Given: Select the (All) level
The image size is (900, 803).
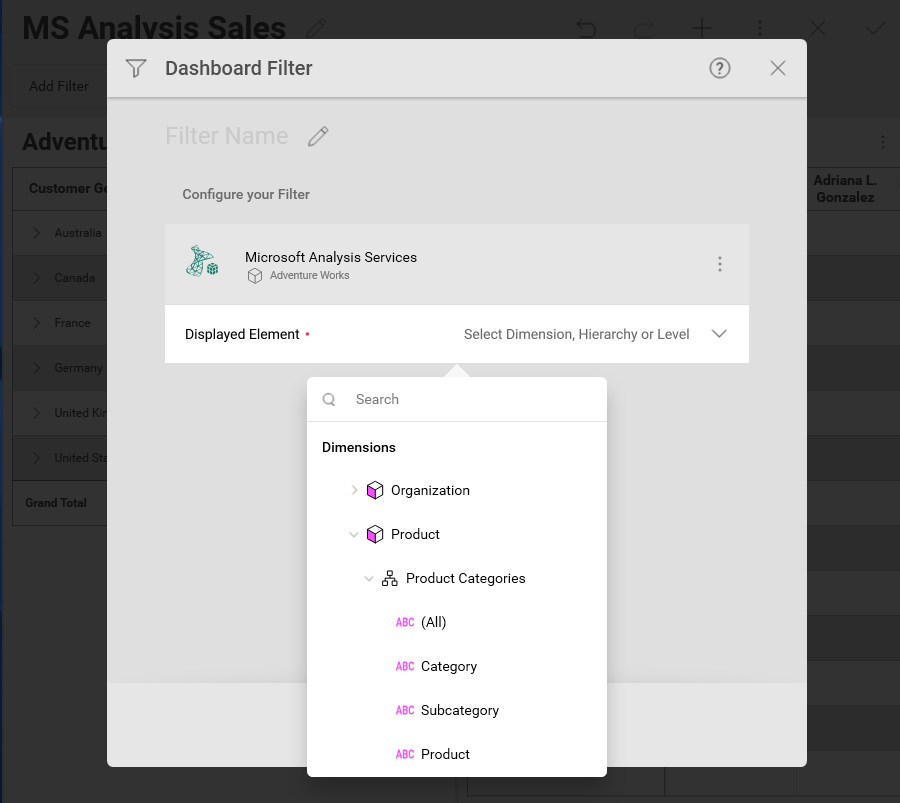Looking at the screenshot, I should [x=433, y=622].
